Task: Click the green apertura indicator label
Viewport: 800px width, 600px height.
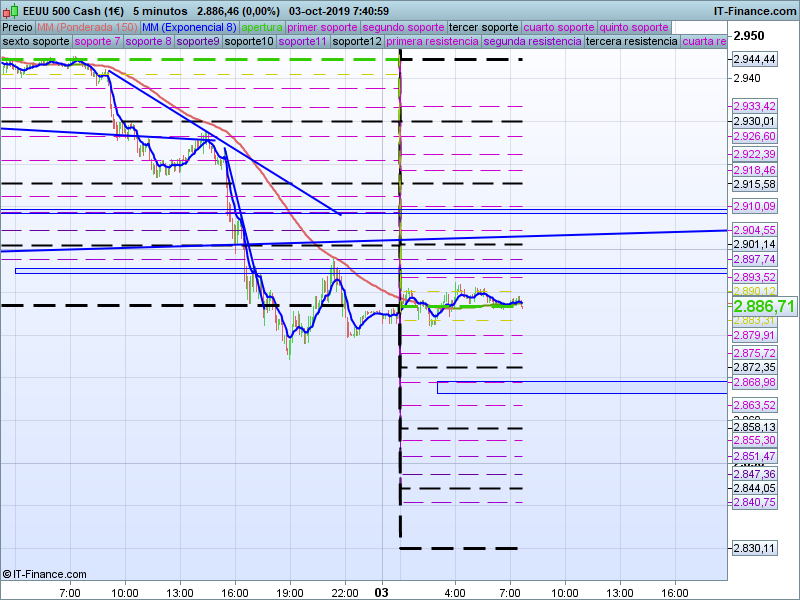Action: click(262, 28)
